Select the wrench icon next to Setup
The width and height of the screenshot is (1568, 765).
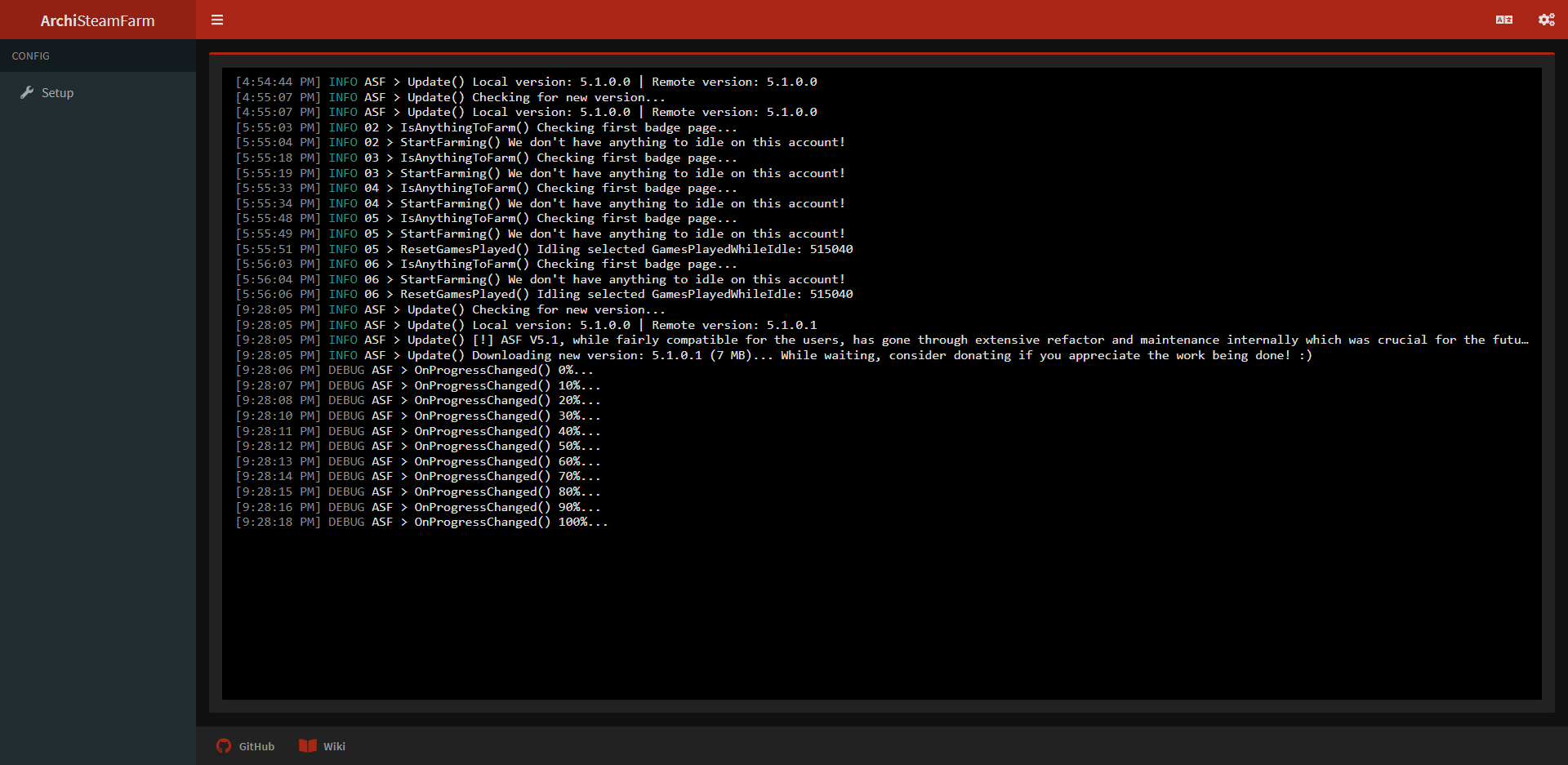click(27, 92)
